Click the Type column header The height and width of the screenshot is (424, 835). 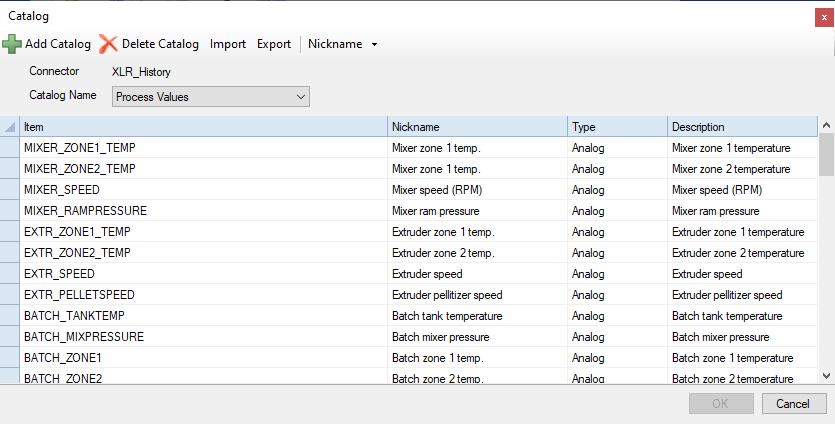[x=617, y=127]
